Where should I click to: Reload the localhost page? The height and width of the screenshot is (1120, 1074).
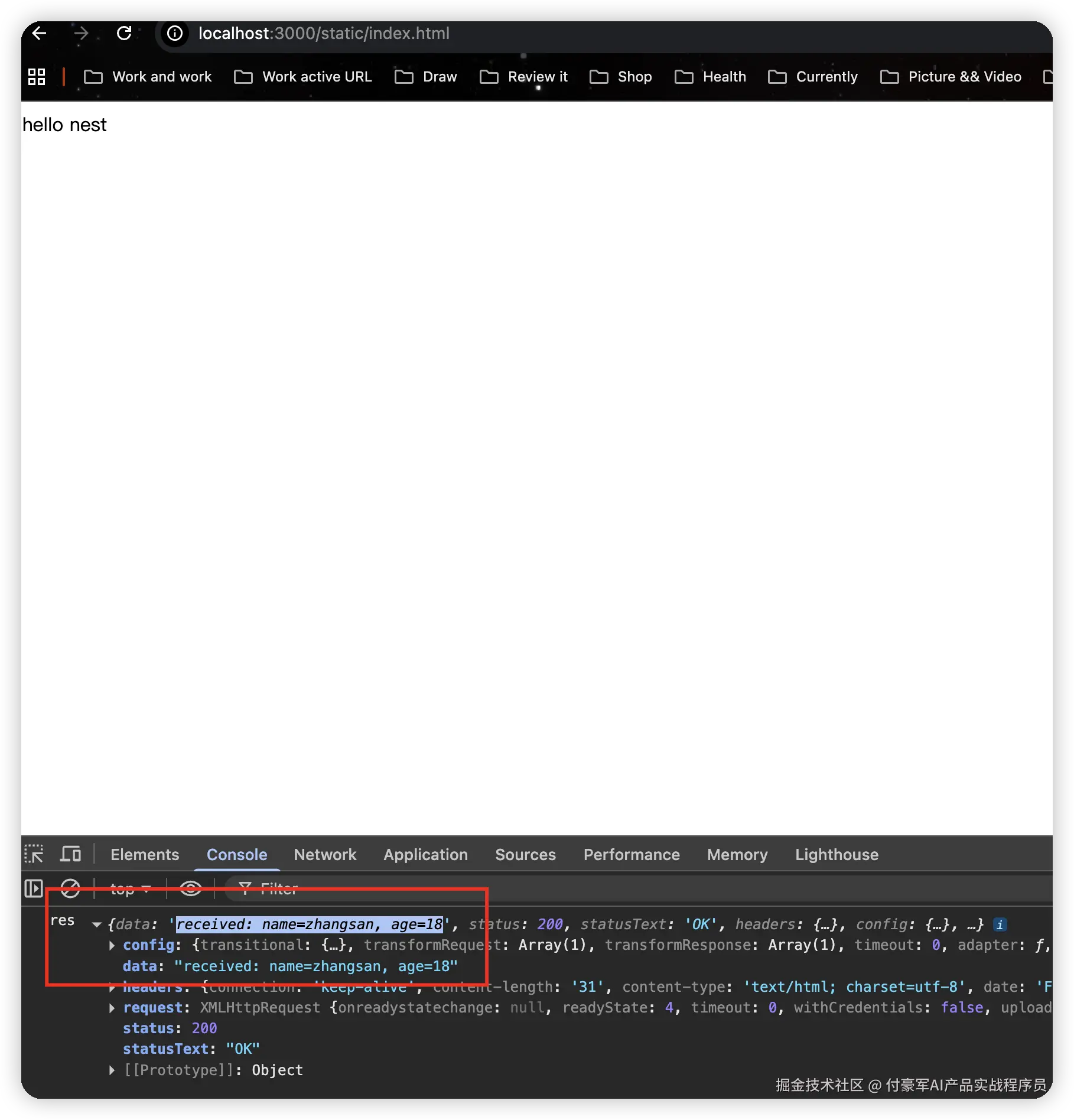tap(124, 33)
